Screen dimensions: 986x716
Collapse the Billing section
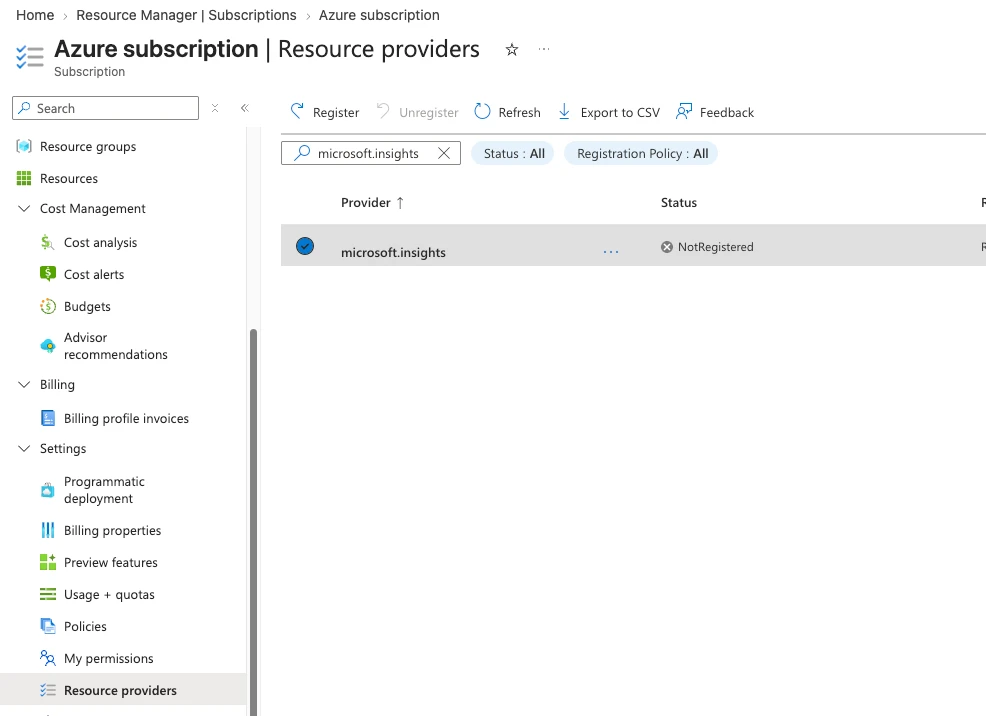pyautogui.click(x=24, y=385)
